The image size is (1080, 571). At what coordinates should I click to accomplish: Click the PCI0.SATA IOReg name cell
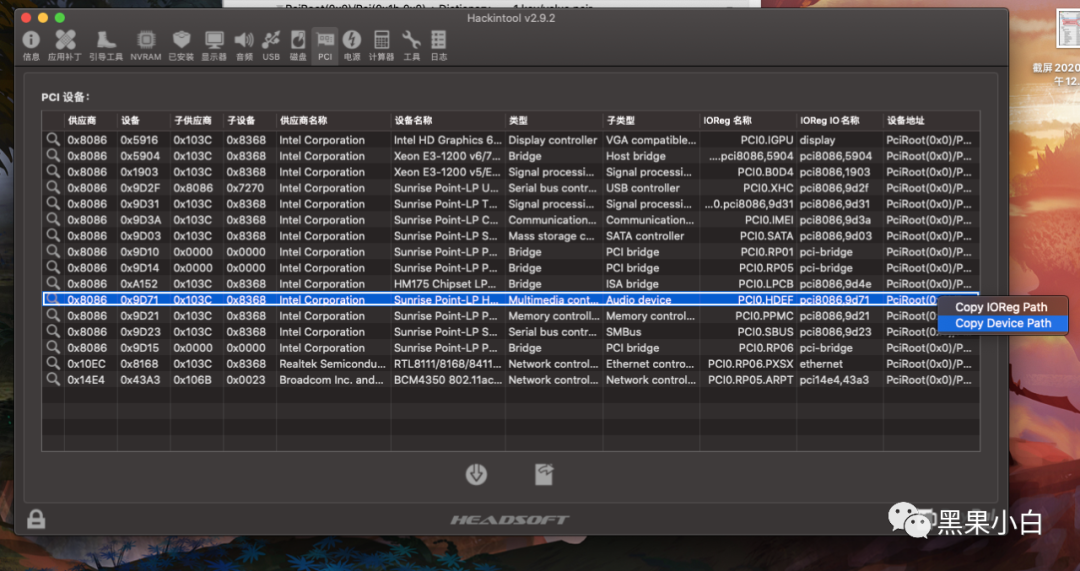[x=767, y=236]
